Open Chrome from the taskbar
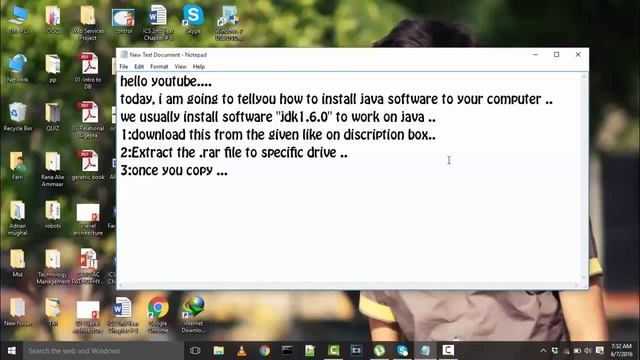The width and height of the screenshot is (640, 360). coord(264,351)
